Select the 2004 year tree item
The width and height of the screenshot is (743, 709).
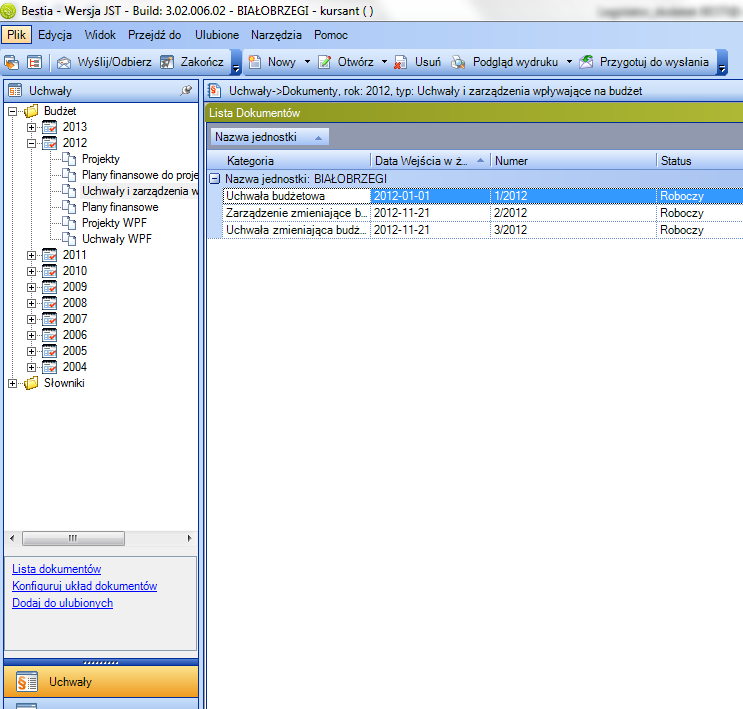(75, 367)
